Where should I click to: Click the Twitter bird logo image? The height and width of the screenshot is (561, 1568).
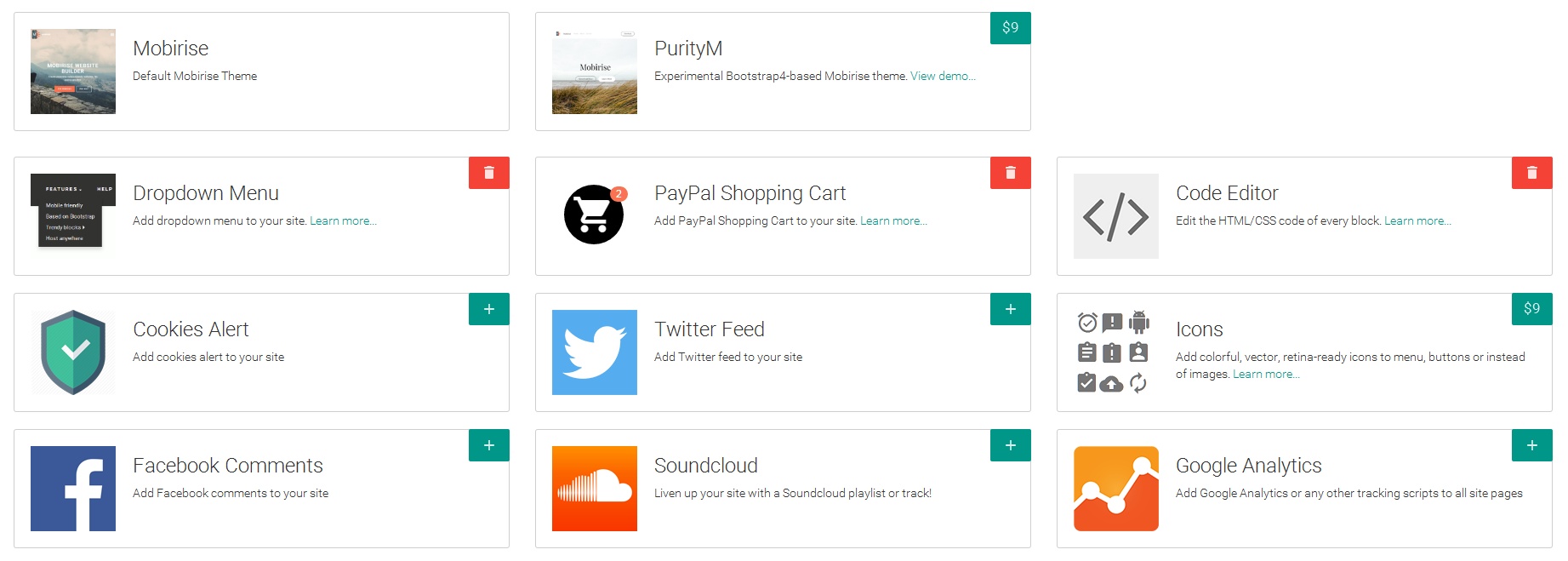coord(595,352)
